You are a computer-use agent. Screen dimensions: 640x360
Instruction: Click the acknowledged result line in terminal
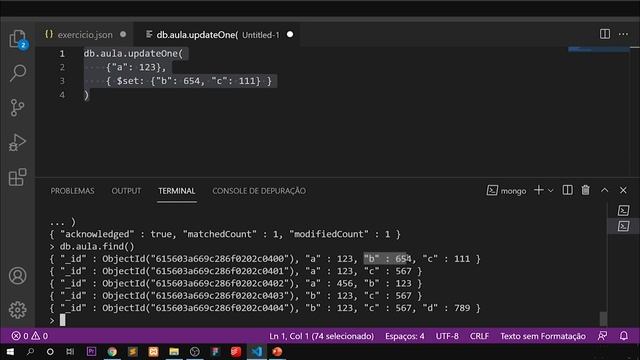[225, 234]
